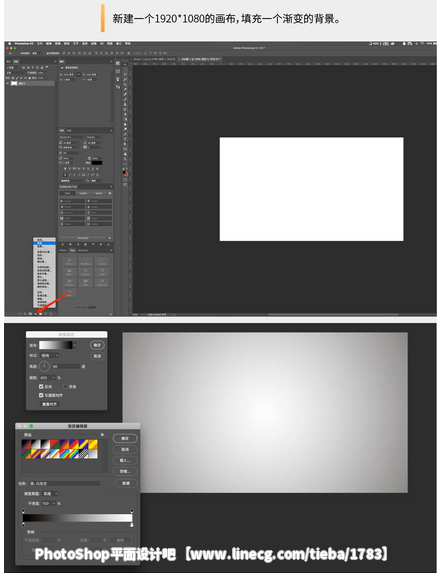Screen dimensions: 443x573
Task: Switch to the GuideGuide Saved tab
Action: [99, 193]
